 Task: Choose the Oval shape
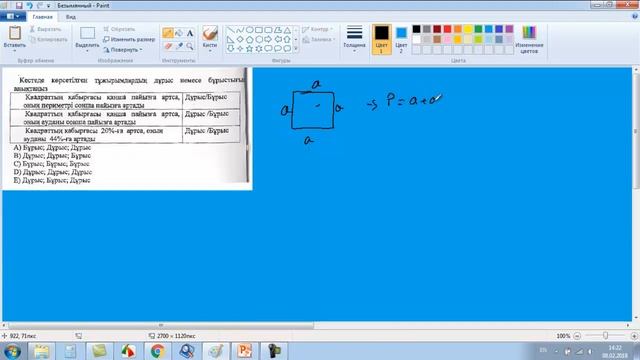[x=249, y=30]
